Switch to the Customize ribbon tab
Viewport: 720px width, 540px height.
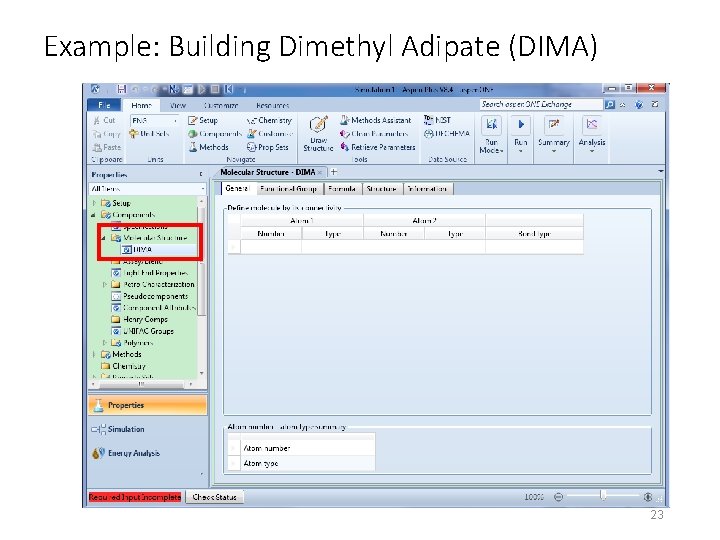[220, 105]
